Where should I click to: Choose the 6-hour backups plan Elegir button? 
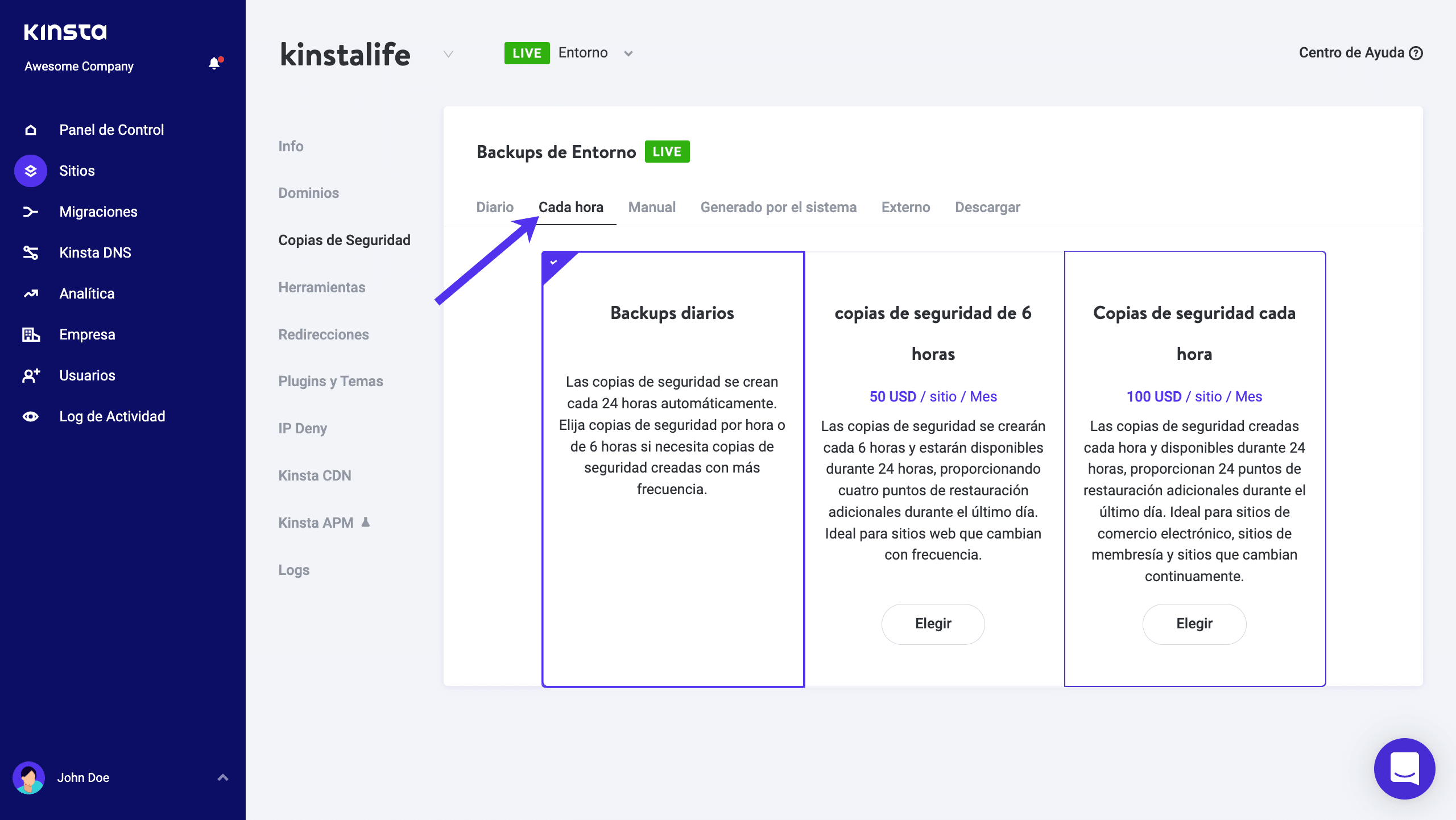[933, 624]
